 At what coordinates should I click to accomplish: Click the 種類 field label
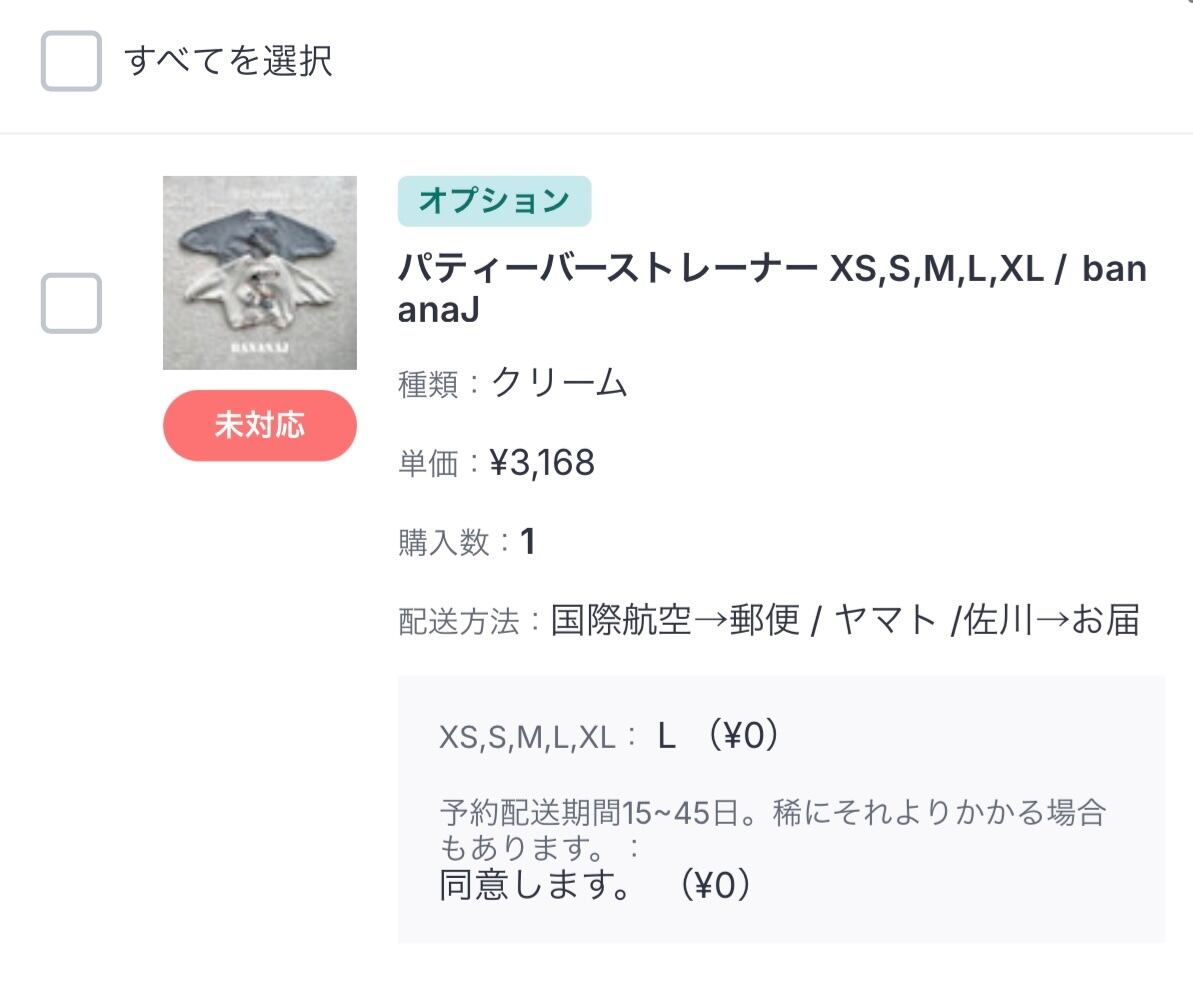pos(429,384)
